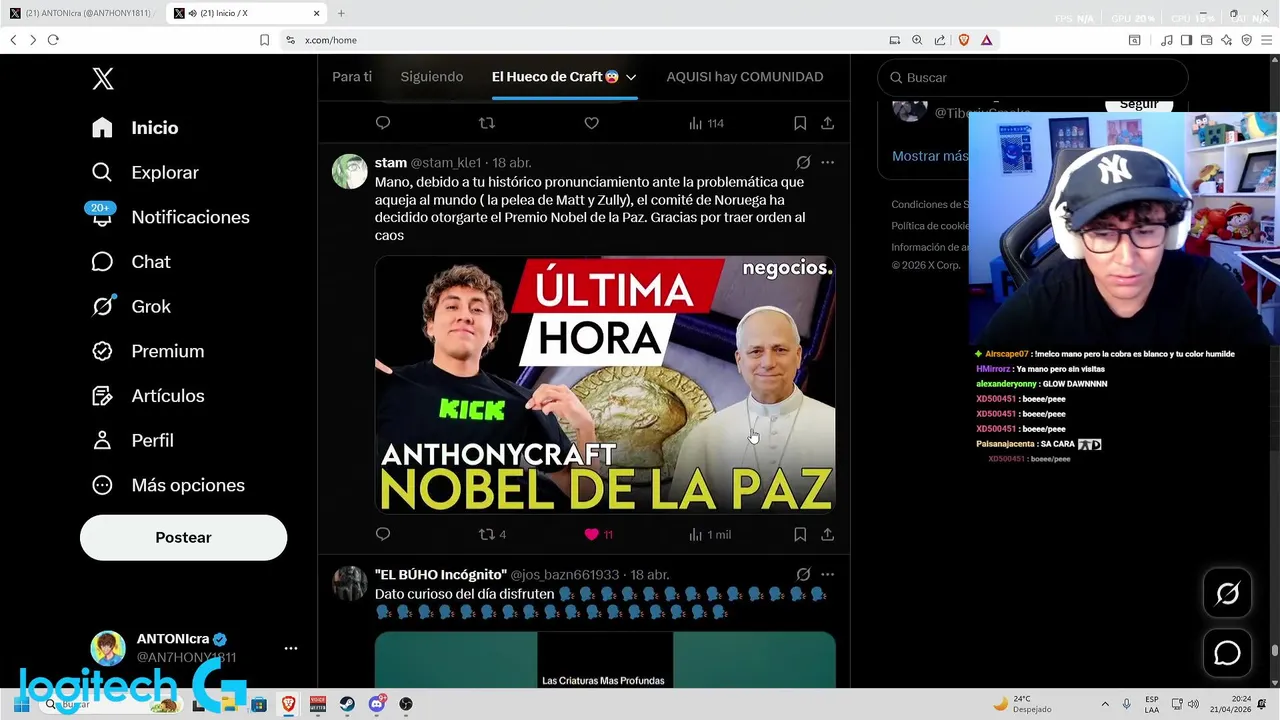The width and height of the screenshot is (1280, 720).
Task: Open stam username link
Action: coord(390,163)
